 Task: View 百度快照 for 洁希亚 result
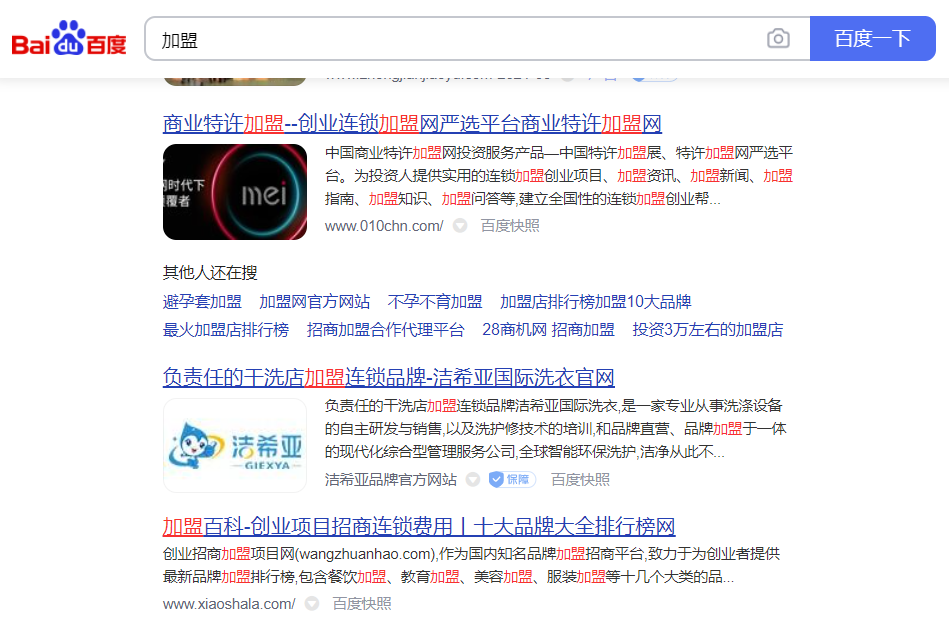pyautogui.click(x=580, y=480)
